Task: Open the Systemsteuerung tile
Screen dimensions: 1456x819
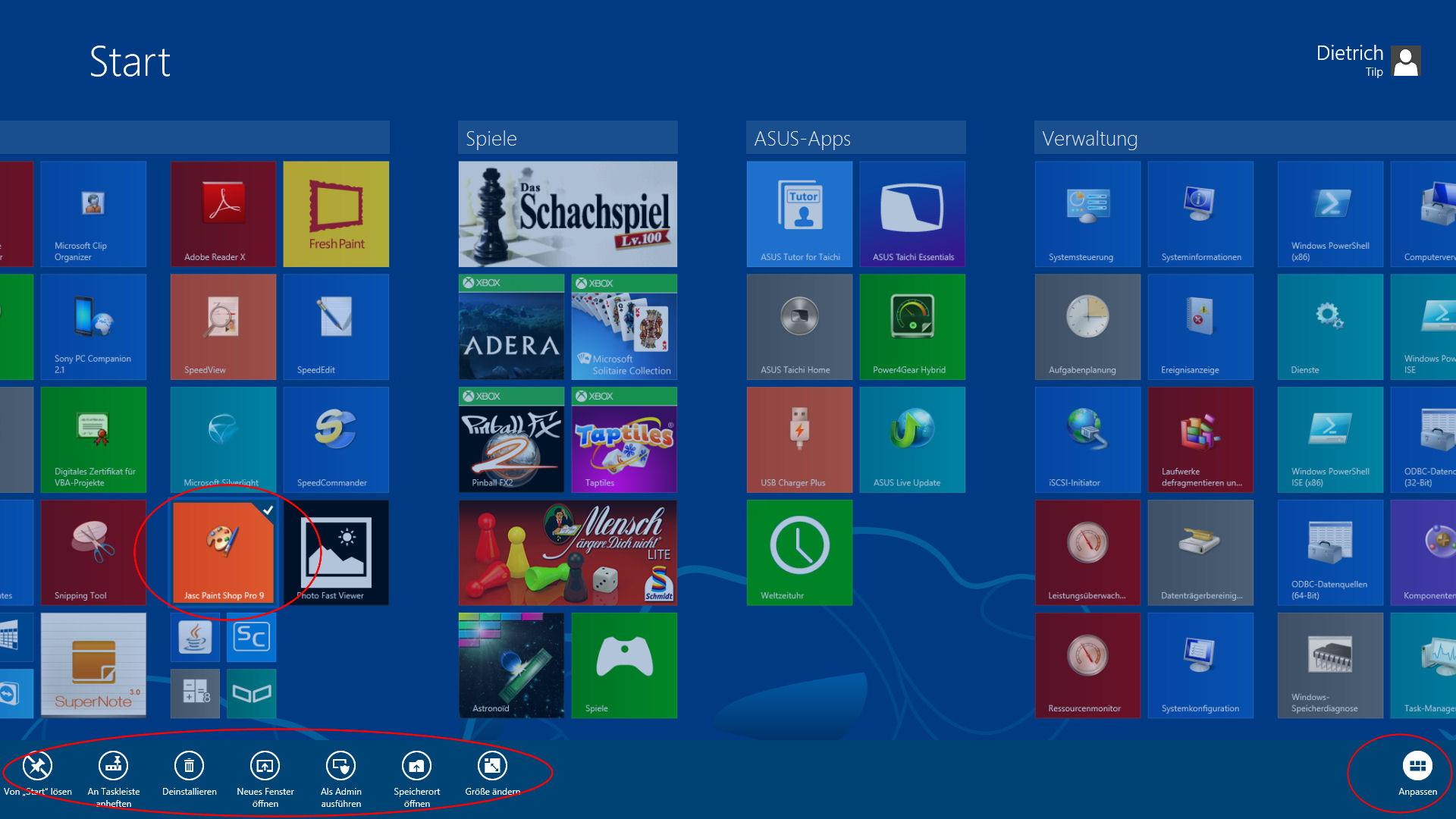Action: pyautogui.click(x=1087, y=214)
